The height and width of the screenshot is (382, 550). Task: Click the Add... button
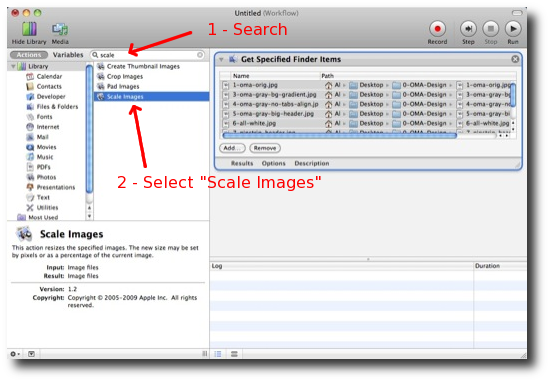coord(232,148)
